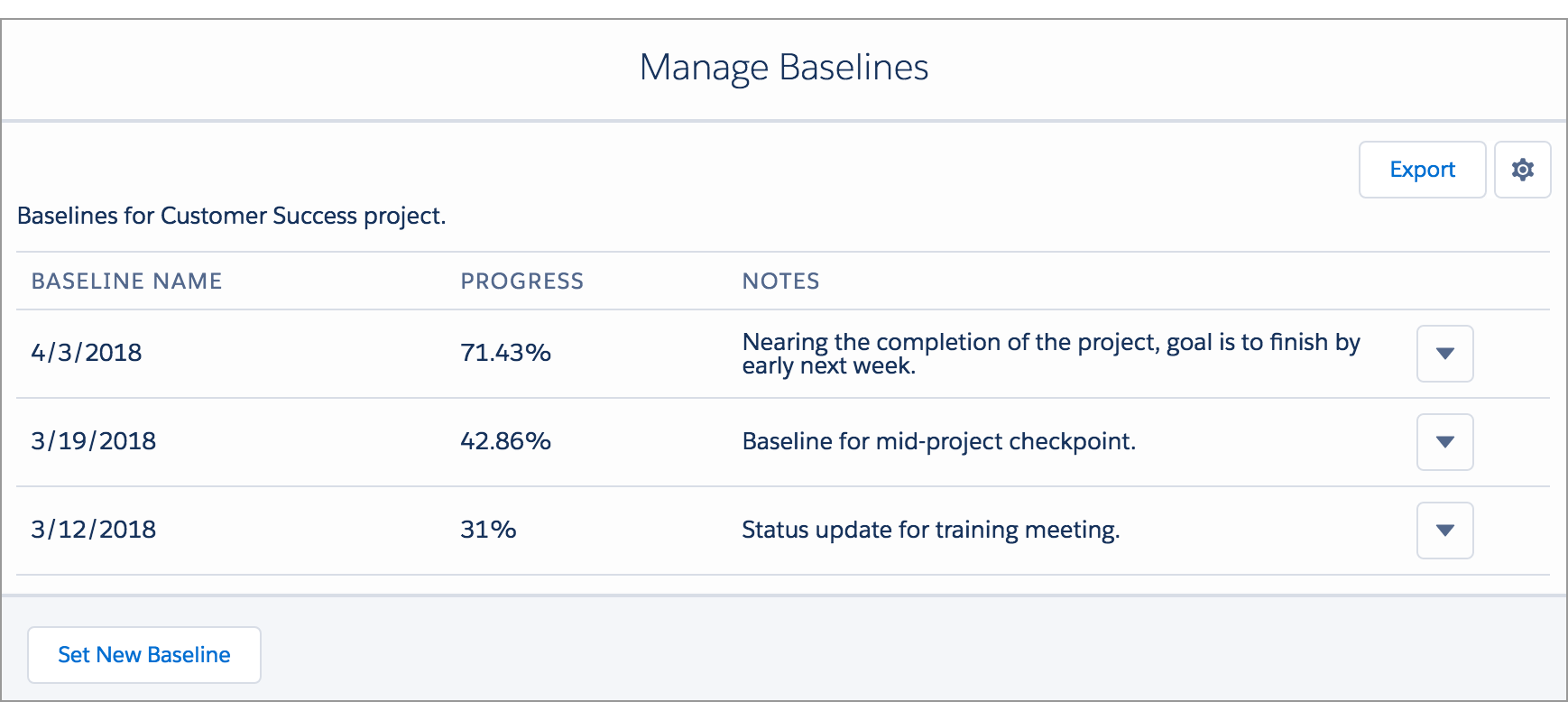Click the 31% progress value
This screenshot has width=1568, height=720.
[x=488, y=530]
